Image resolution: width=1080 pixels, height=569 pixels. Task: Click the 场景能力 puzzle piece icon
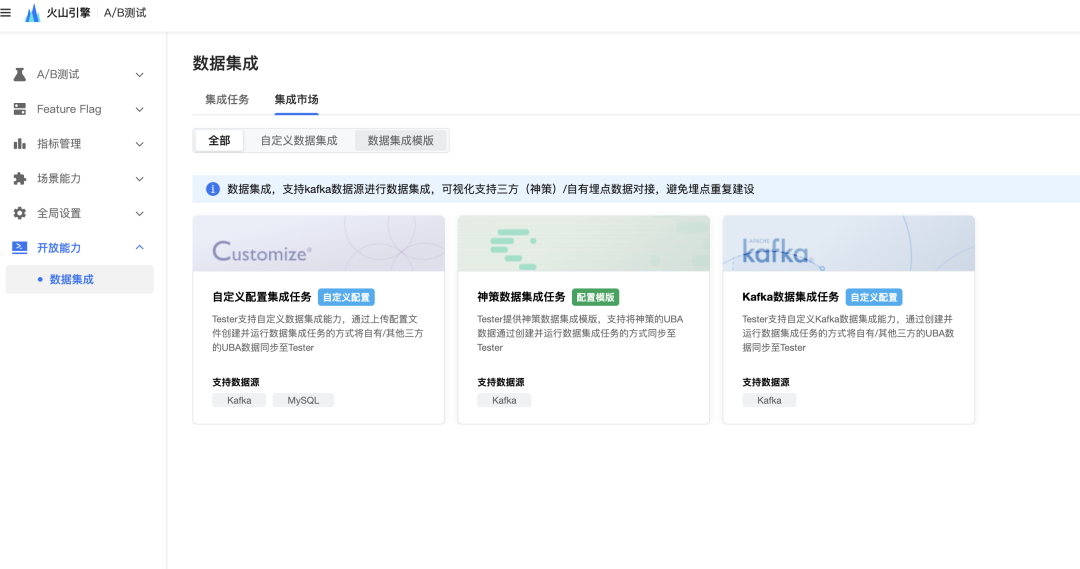tap(20, 178)
